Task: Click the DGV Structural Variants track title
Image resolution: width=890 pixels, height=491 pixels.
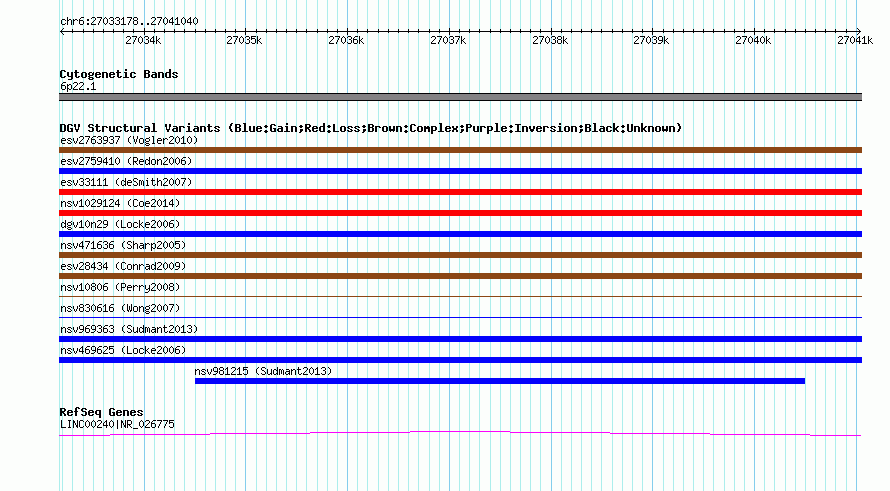Action: pyautogui.click(x=371, y=128)
